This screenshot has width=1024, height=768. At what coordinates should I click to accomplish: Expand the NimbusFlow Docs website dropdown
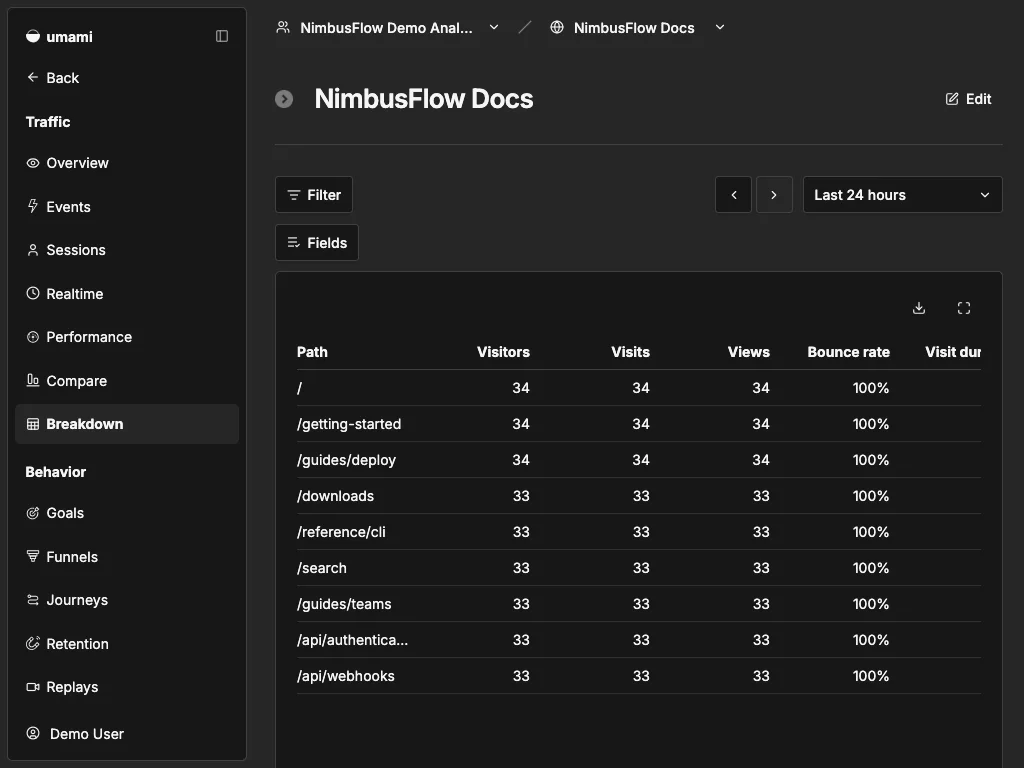click(720, 27)
